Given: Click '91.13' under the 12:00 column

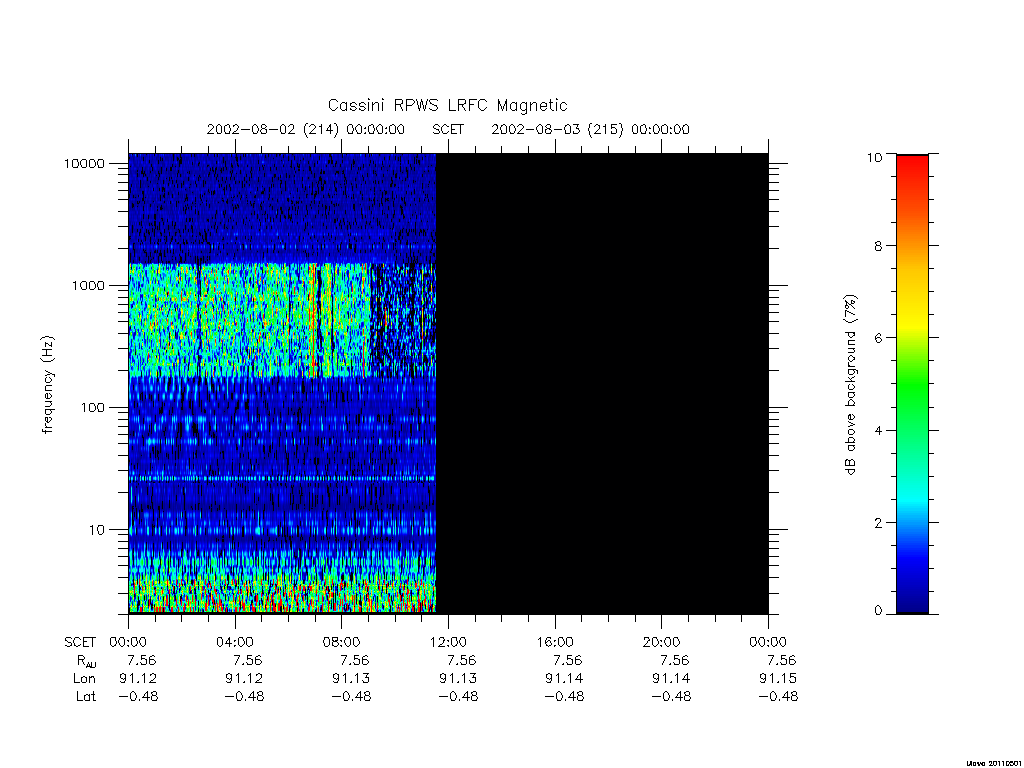Looking at the screenshot, I should [458, 679].
